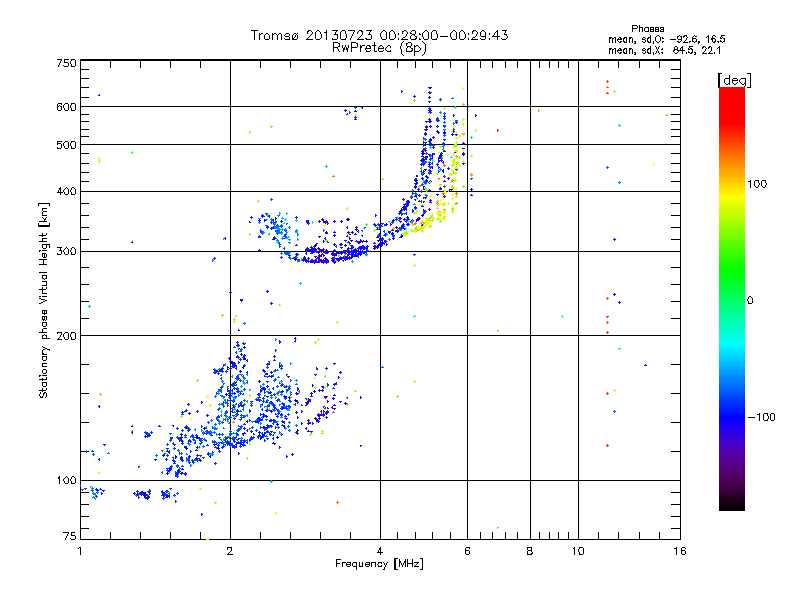Click the colorbar tick label '-100'
The height and width of the screenshot is (600, 800).
point(761,417)
